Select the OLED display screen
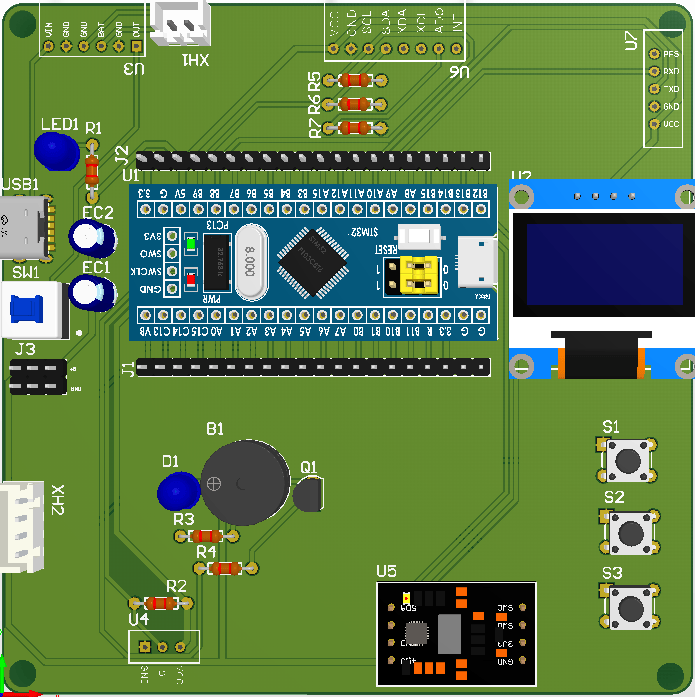This screenshot has height=697, width=695. coord(604,264)
